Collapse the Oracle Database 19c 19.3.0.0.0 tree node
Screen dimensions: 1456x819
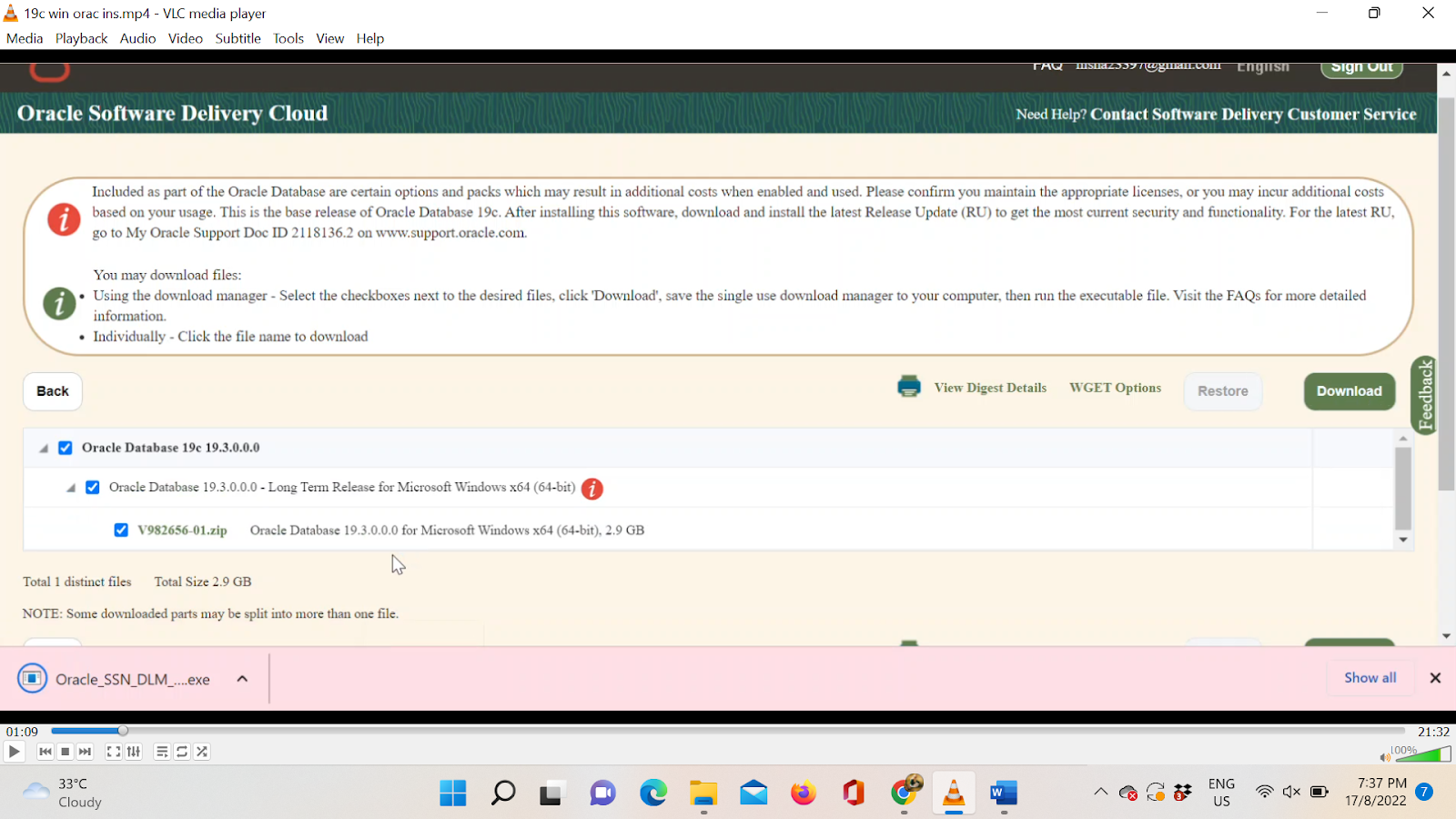coord(43,449)
